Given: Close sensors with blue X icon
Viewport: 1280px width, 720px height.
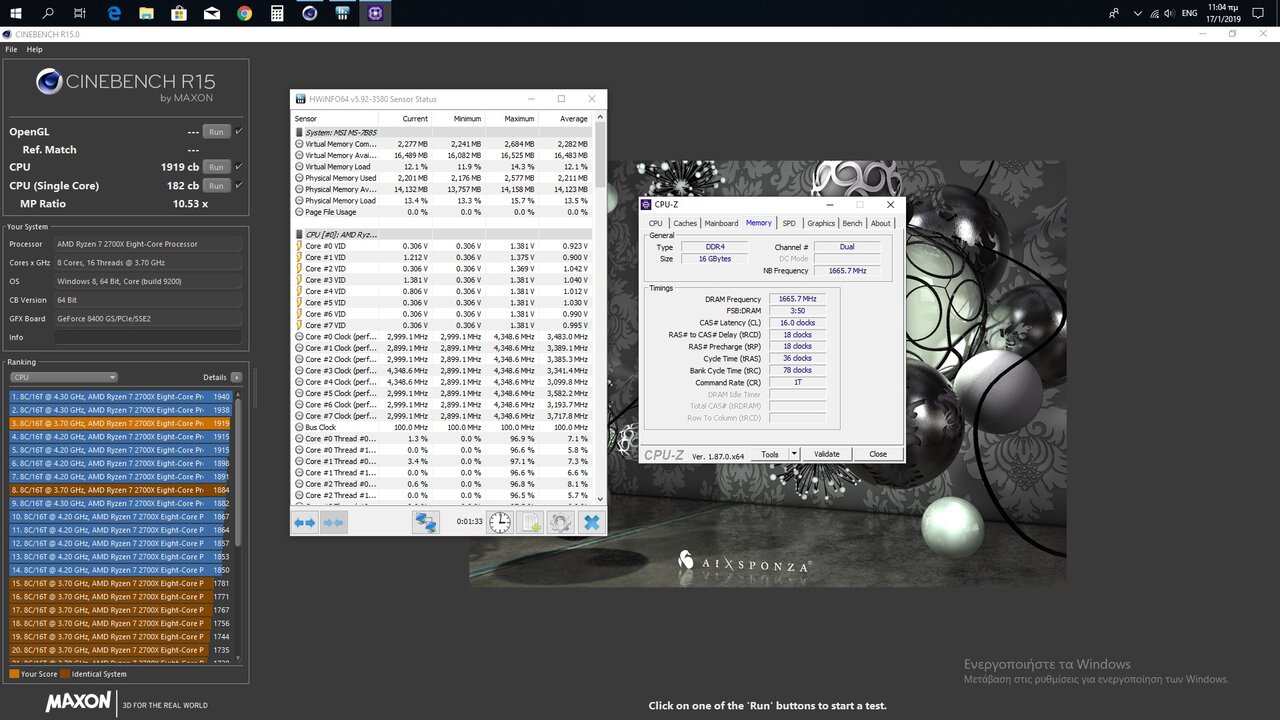Looking at the screenshot, I should click(x=592, y=522).
